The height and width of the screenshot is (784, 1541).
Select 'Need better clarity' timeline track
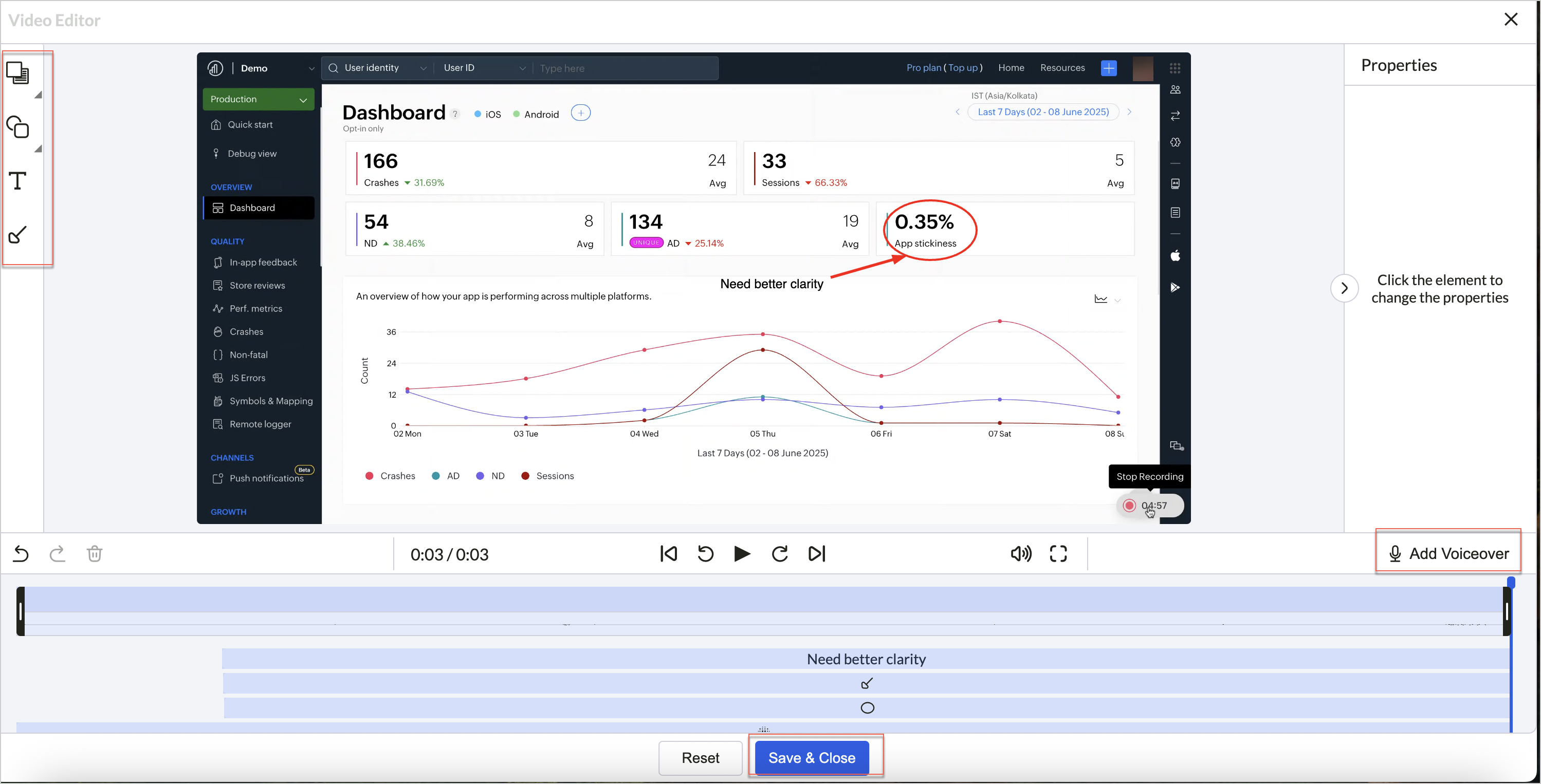[866, 659]
